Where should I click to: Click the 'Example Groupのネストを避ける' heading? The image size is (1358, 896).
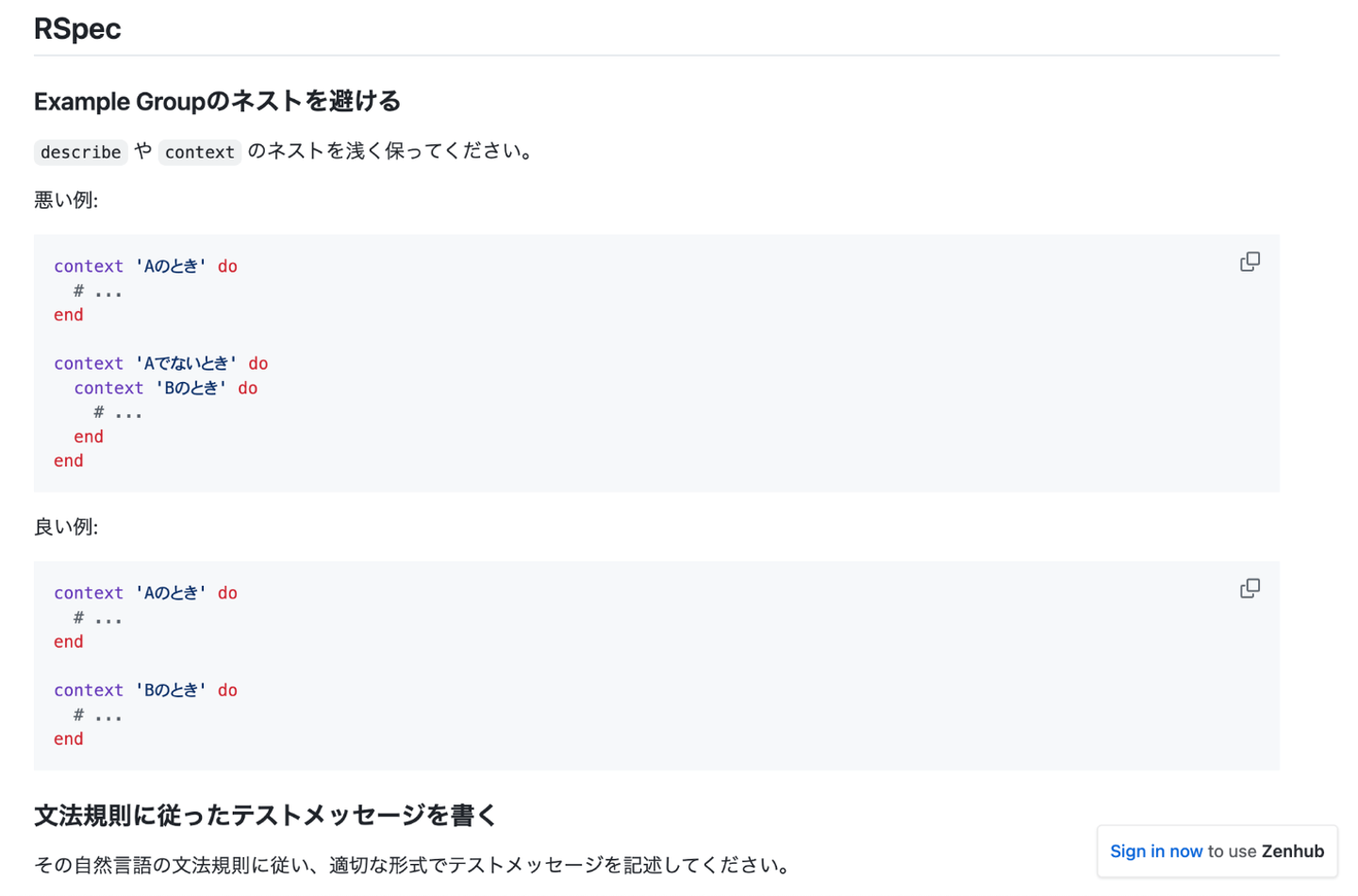[217, 101]
